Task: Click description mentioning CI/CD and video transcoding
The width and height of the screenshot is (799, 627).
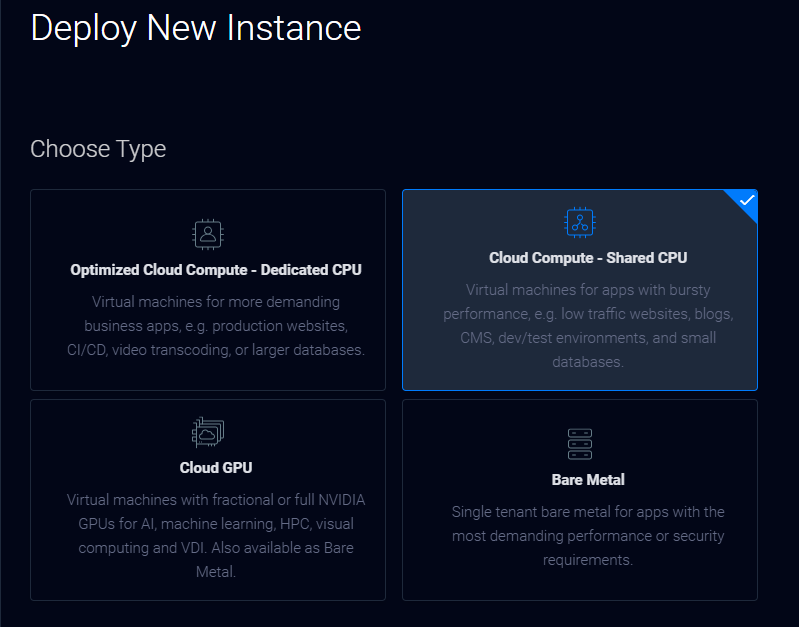Action: [x=216, y=326]
